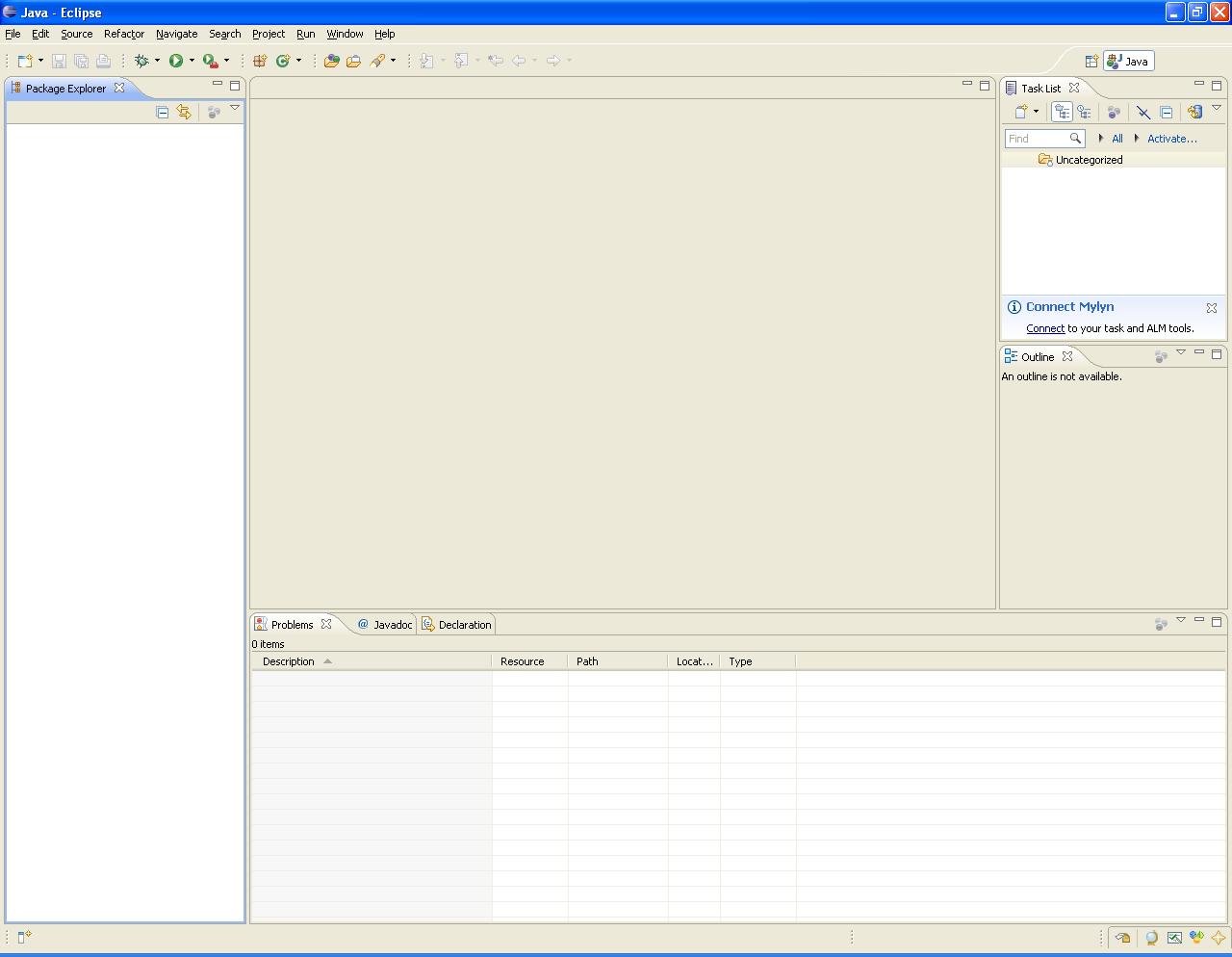Toggle the Categorized presentation in Task List
Image resolution: width=1232 pixels, height=957 pixels.
[x=1062, y=111]
